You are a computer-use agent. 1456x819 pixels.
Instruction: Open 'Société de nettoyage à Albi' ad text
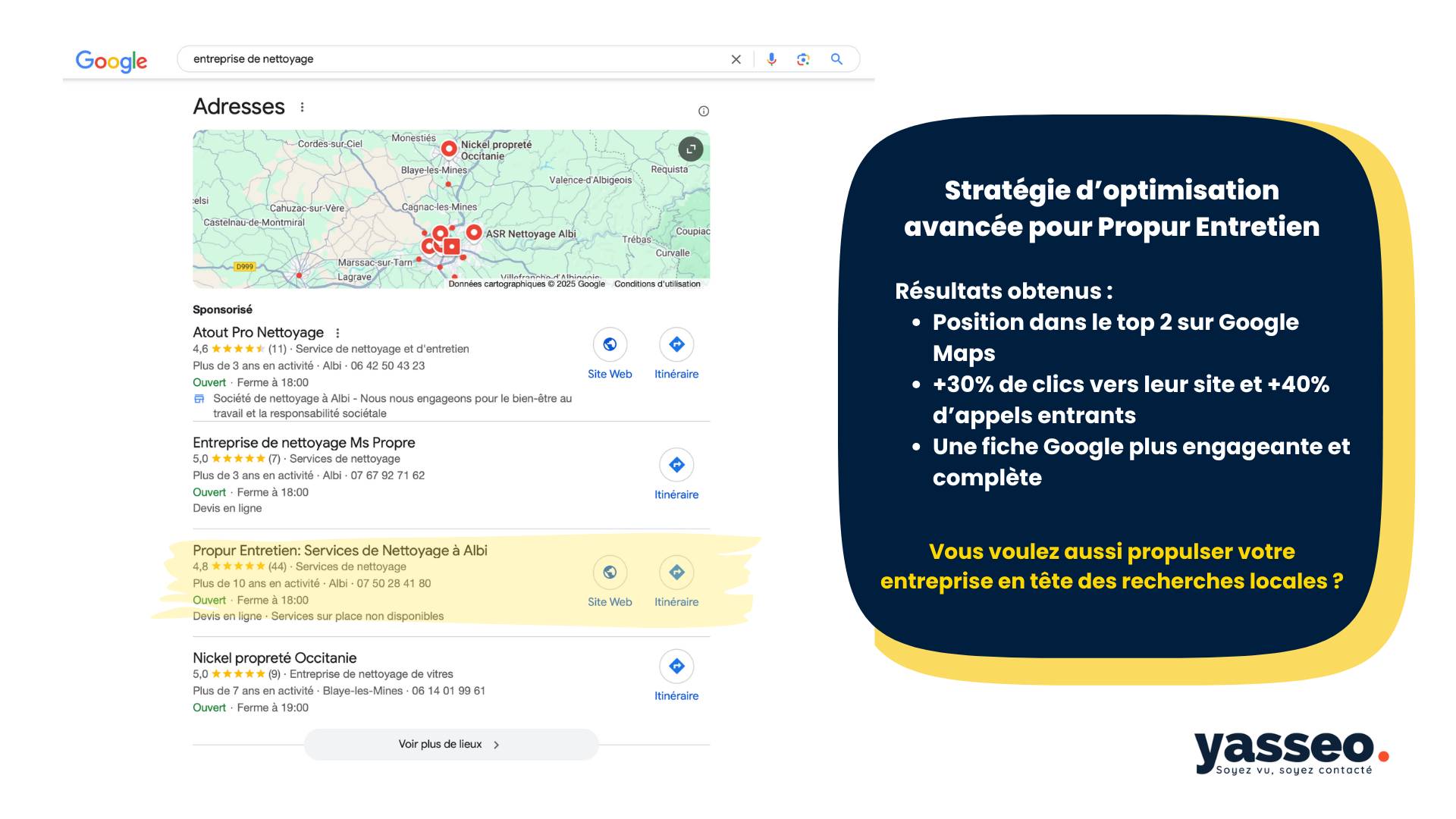[392, 406]
